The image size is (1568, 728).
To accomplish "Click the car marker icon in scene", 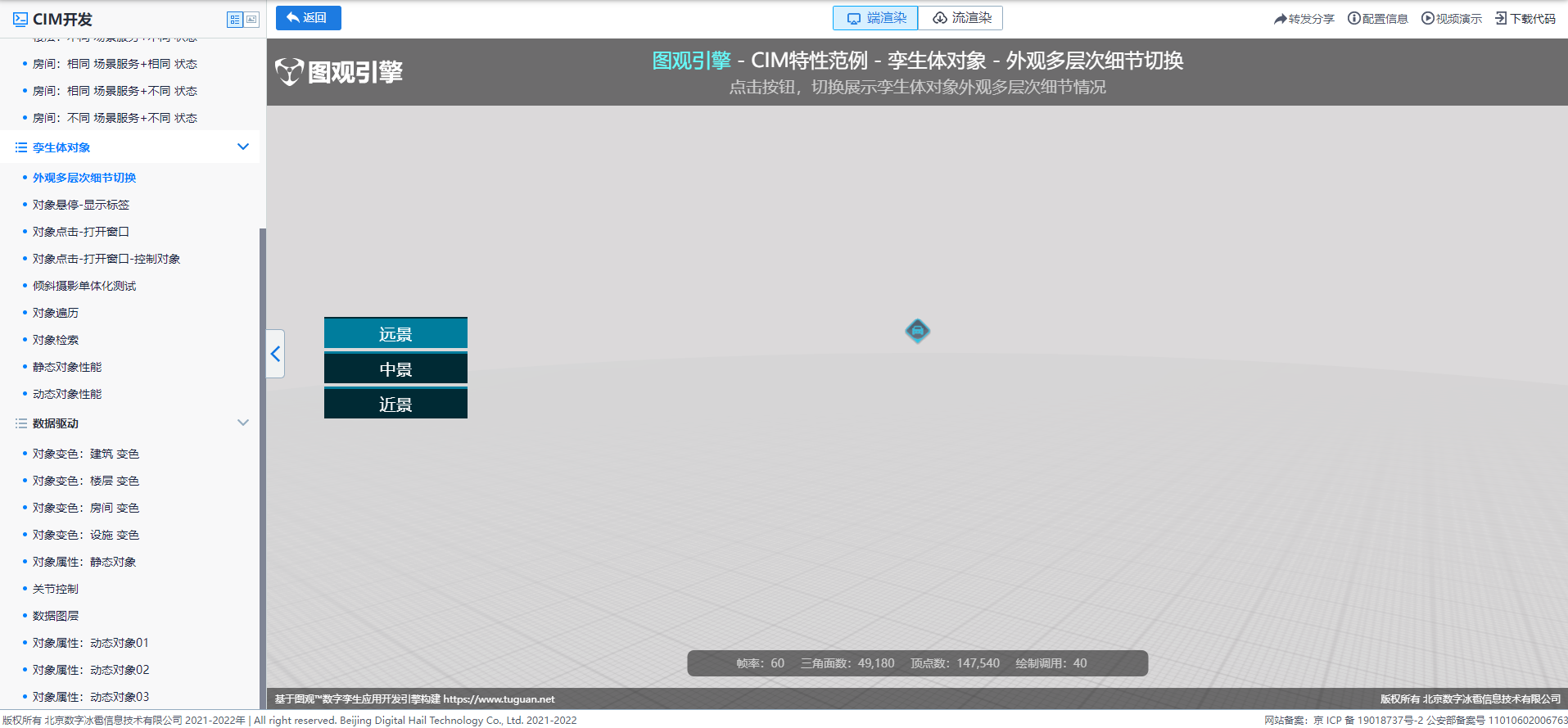I will 917,331.
